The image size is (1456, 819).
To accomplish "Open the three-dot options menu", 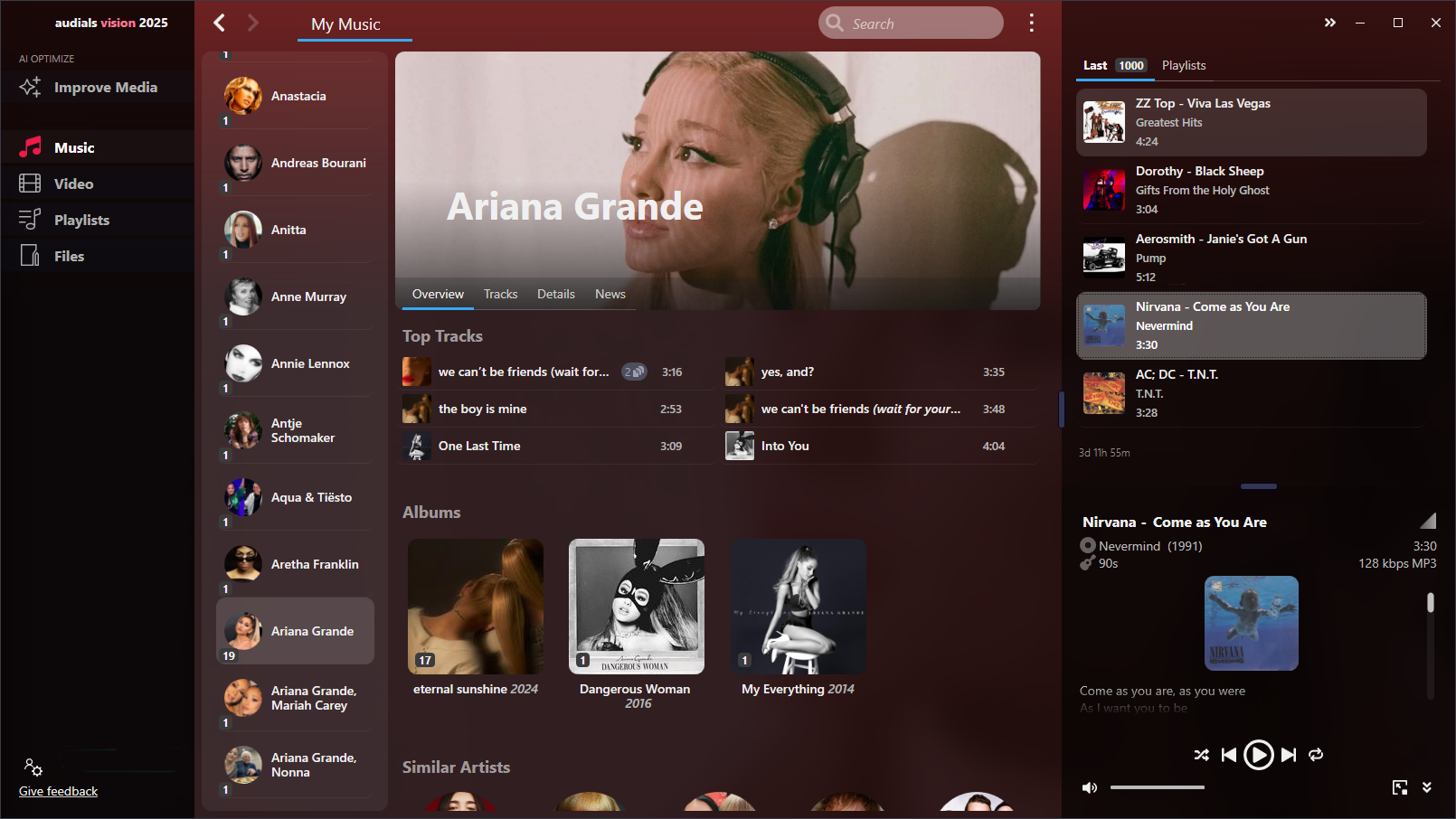I will click(1031, 24).
